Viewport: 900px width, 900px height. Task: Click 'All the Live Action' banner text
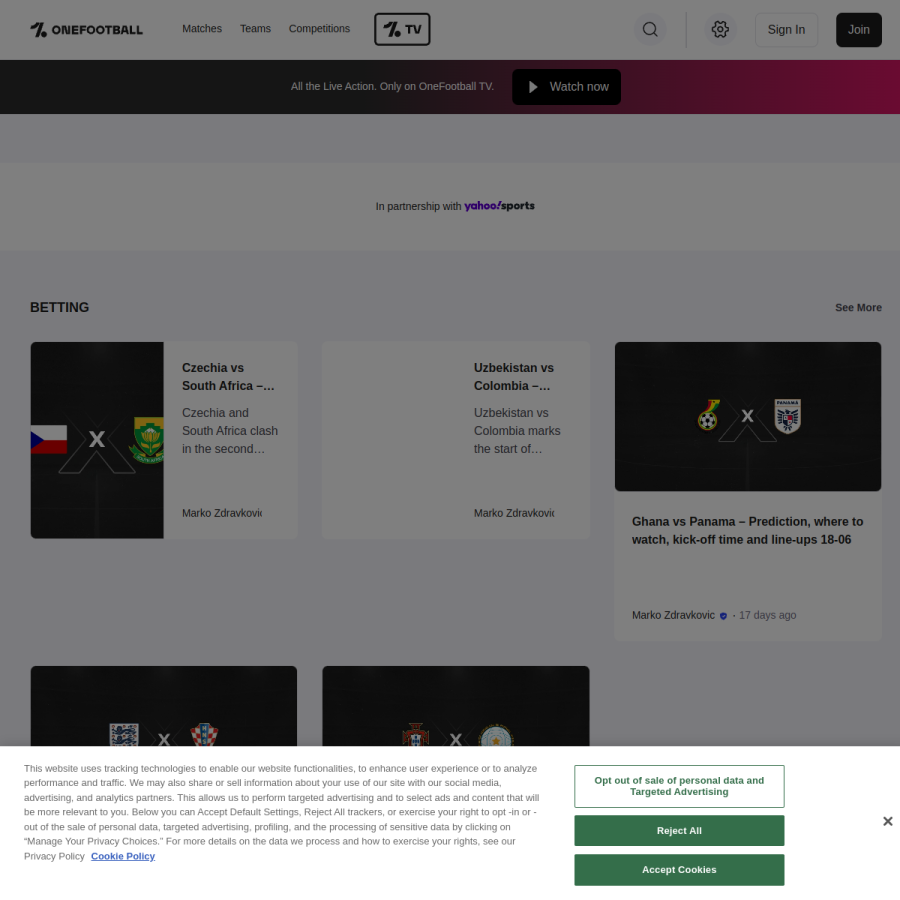(392, 87)
